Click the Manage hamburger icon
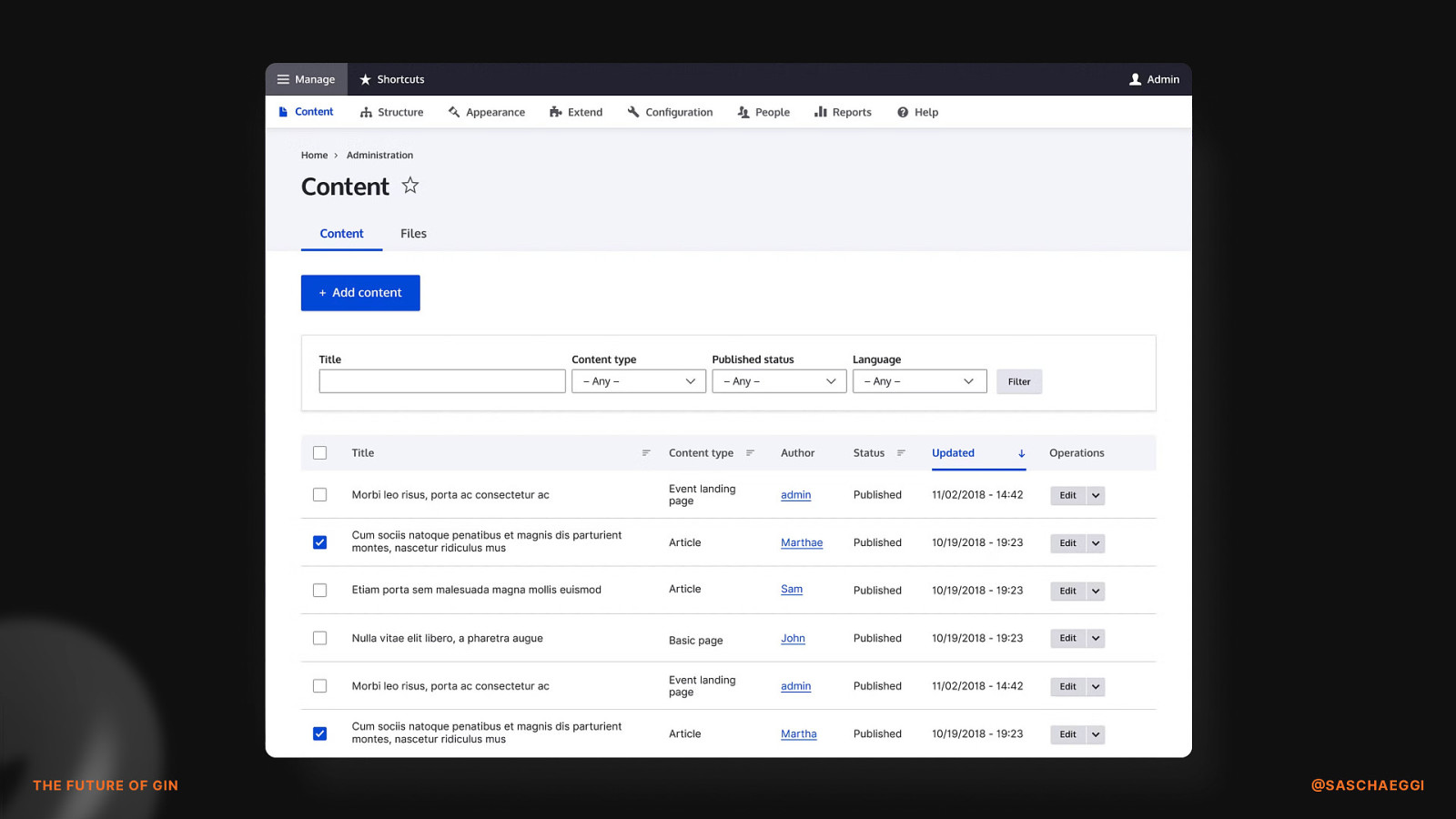Image resolution: width=1456 pixels, height=819 pixels. tap(283, 79)
